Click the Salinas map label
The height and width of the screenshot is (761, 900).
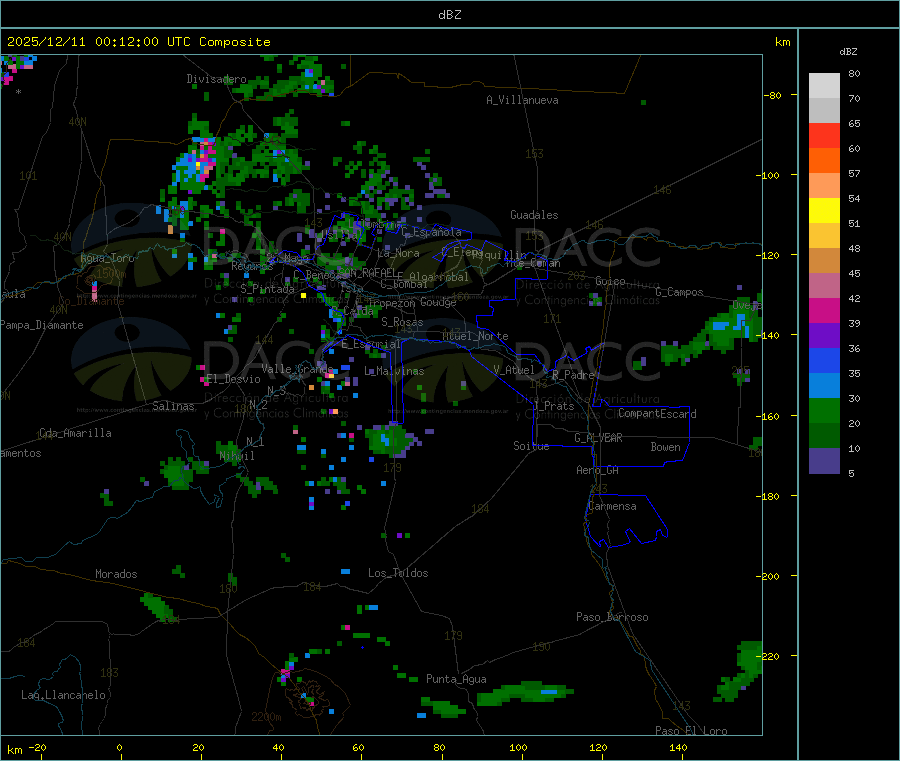click(x=173, y=406)
